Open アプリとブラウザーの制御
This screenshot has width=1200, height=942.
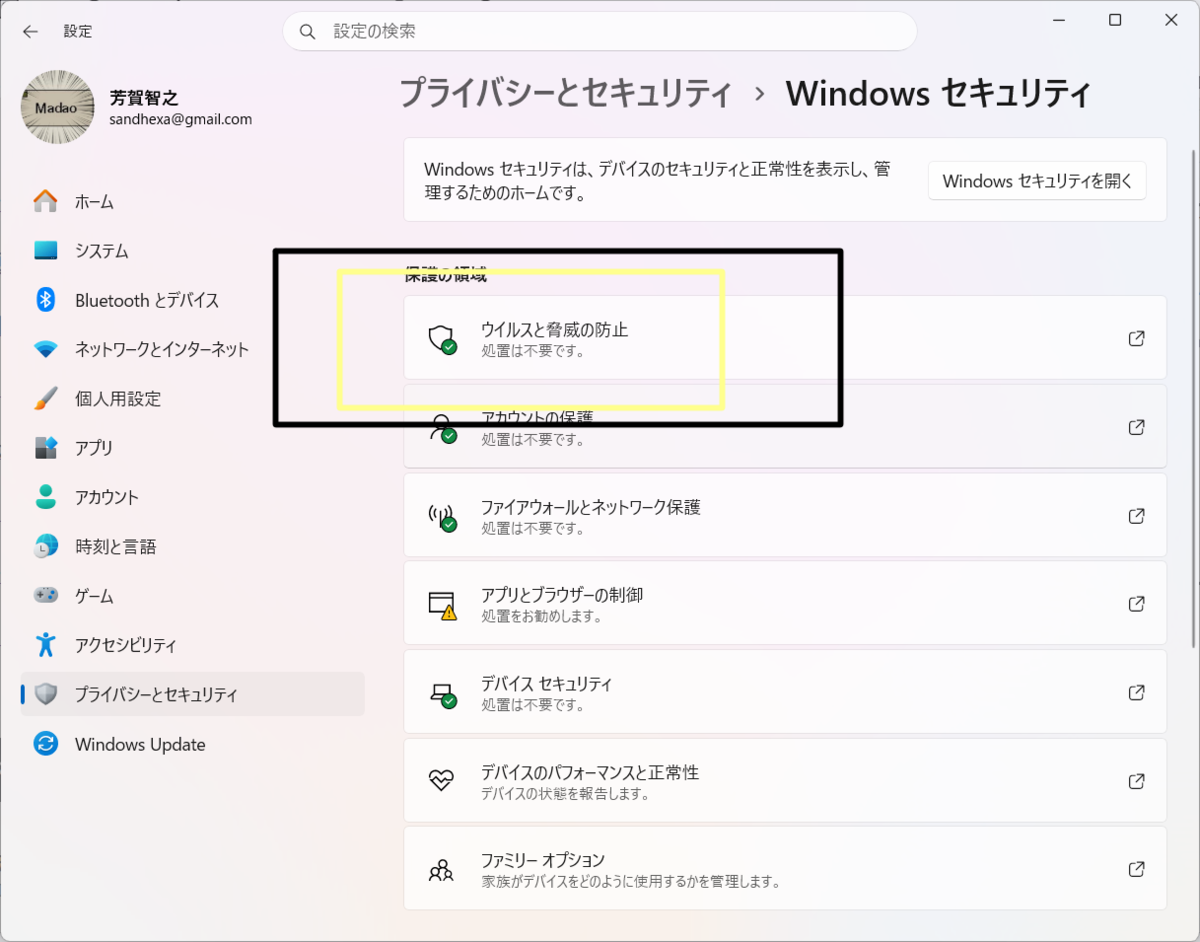[x=785, y=603]
